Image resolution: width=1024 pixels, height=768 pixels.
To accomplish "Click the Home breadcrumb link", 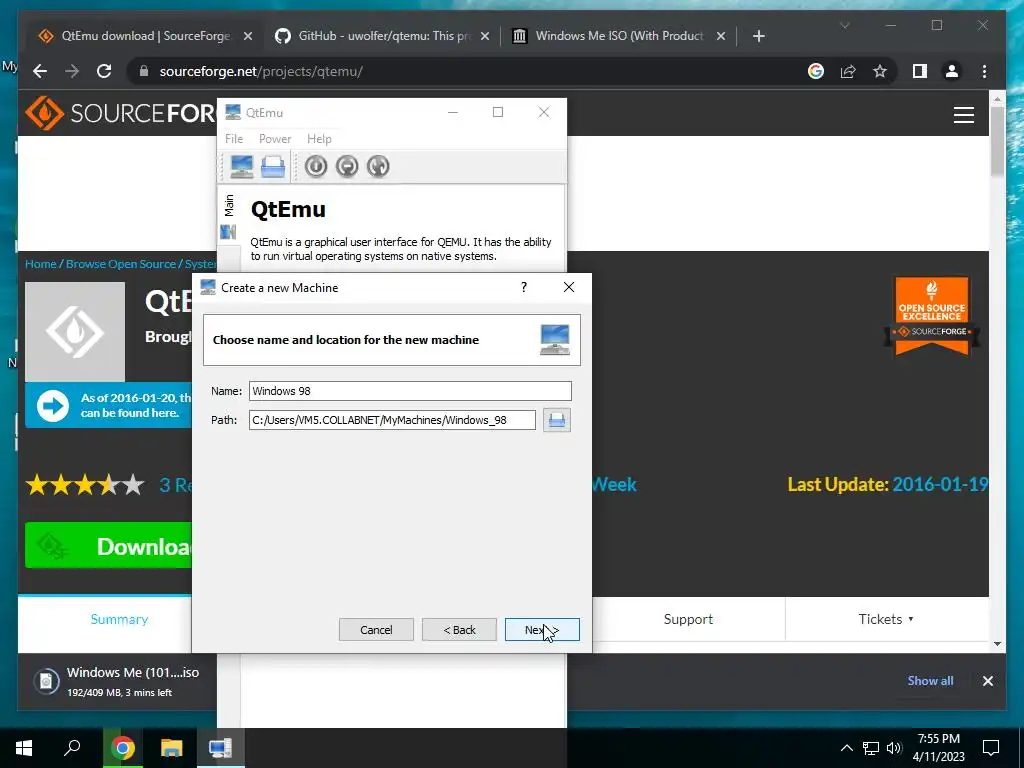I will [40, 264].
